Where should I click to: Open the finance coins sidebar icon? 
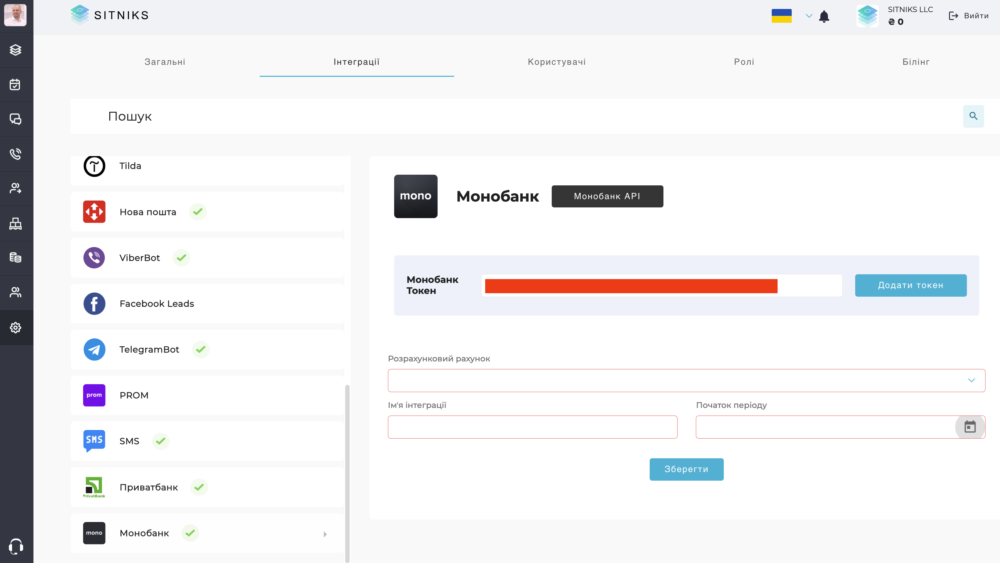coord(15,258)
